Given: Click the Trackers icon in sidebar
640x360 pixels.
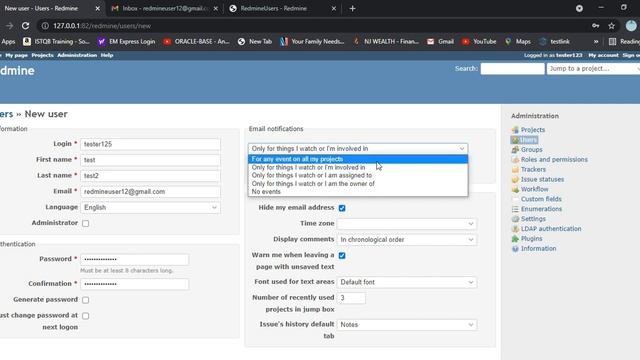Looking at the screenshot, I should [515, 169].
